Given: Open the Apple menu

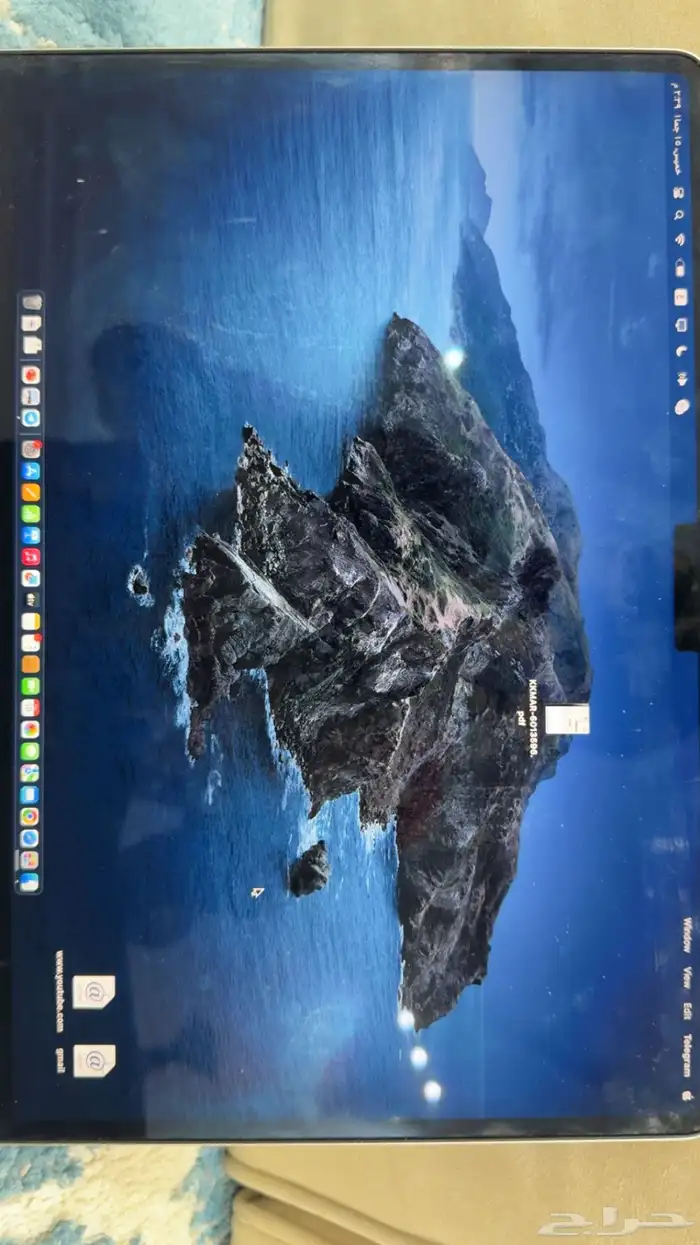Looking at the screenshot, I should [x=688, y=1096].
